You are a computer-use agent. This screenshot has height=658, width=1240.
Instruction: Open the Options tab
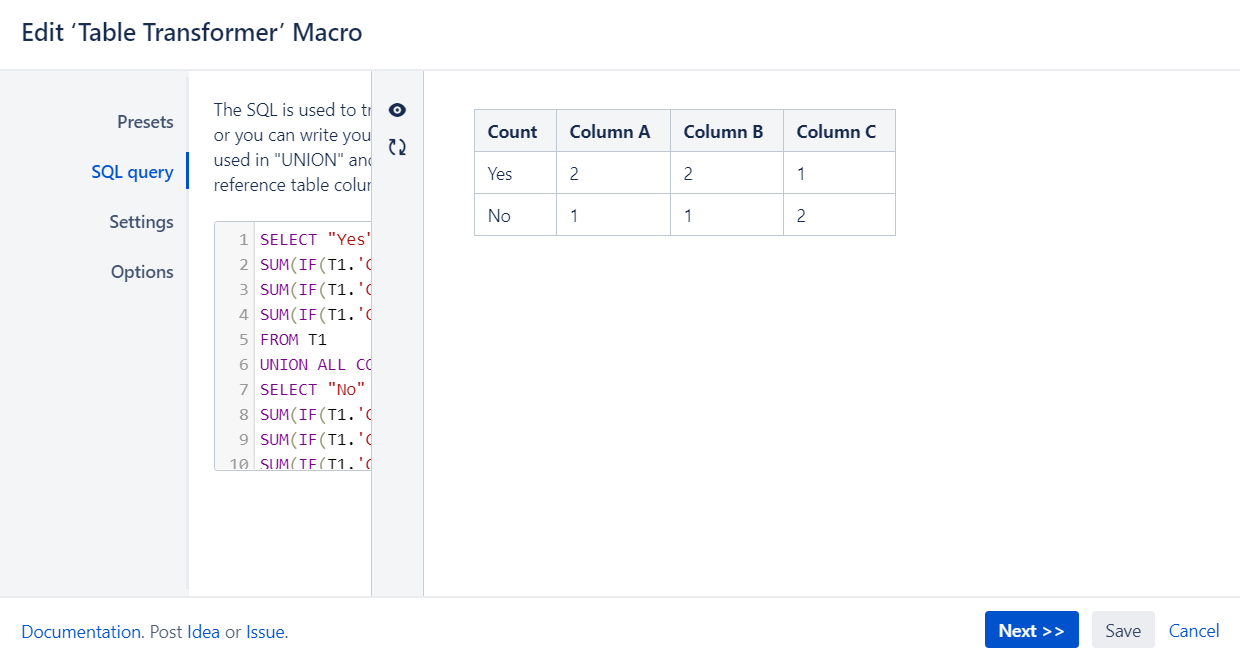coord(142,271)
